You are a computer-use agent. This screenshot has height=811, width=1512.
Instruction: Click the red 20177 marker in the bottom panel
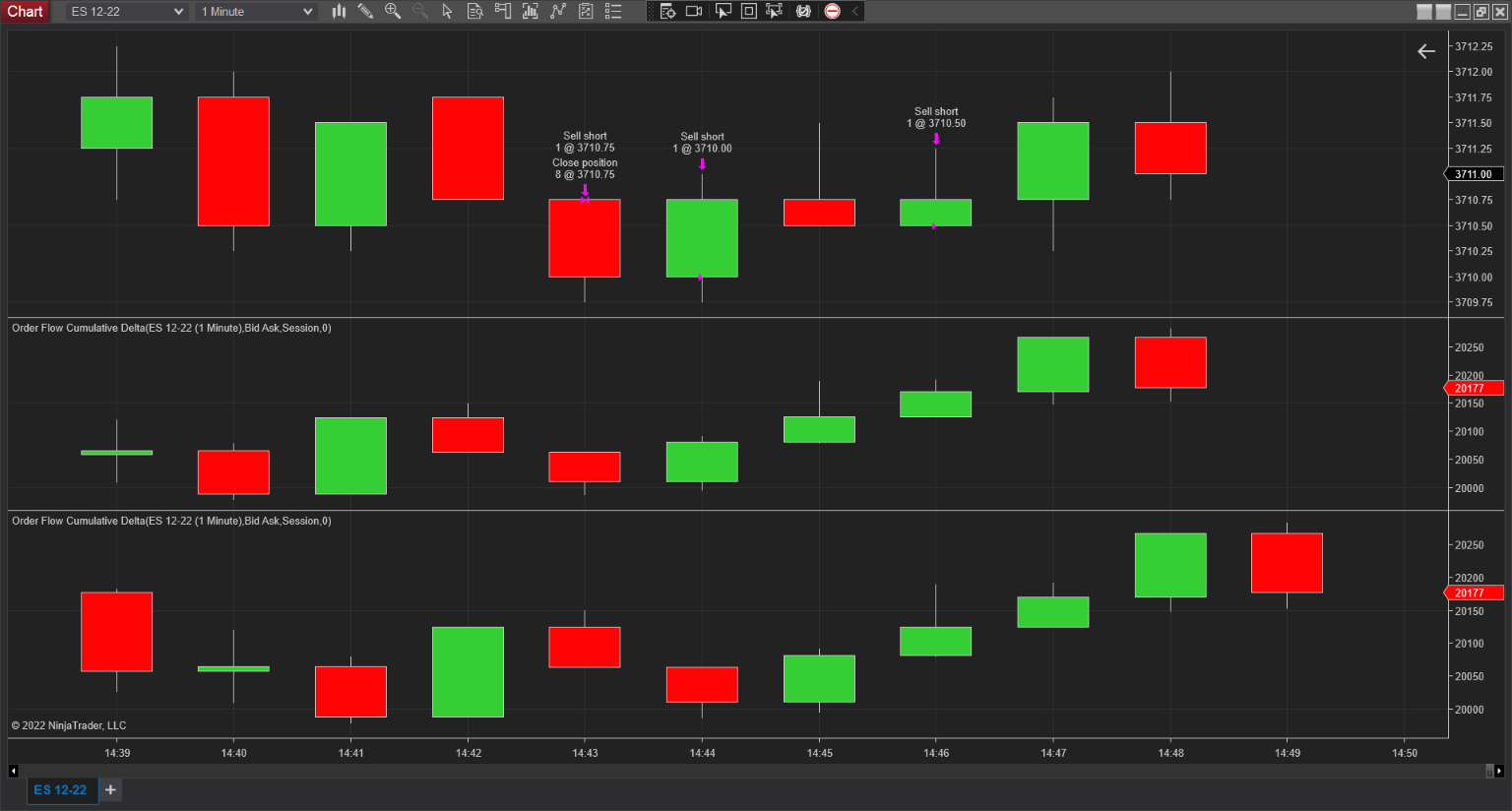[1474, 593]
